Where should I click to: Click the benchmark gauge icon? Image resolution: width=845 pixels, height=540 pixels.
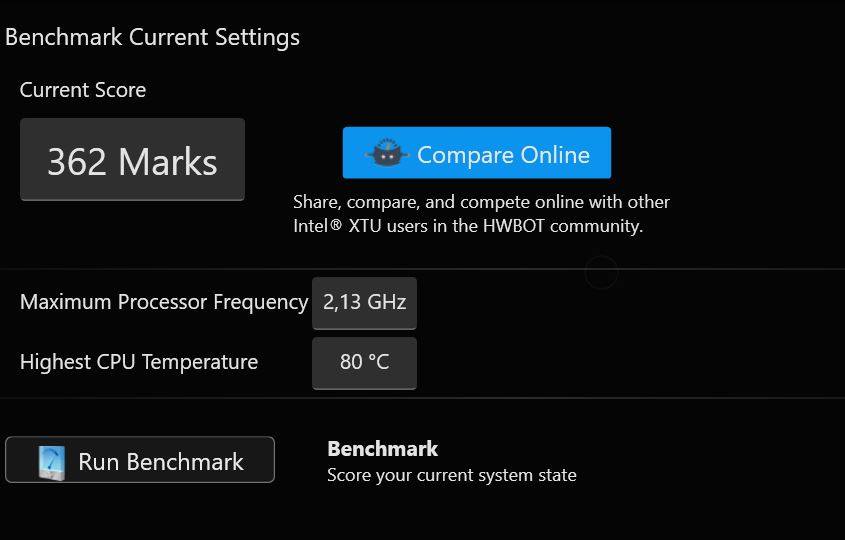pyautogui.click(x=52, y=462)
